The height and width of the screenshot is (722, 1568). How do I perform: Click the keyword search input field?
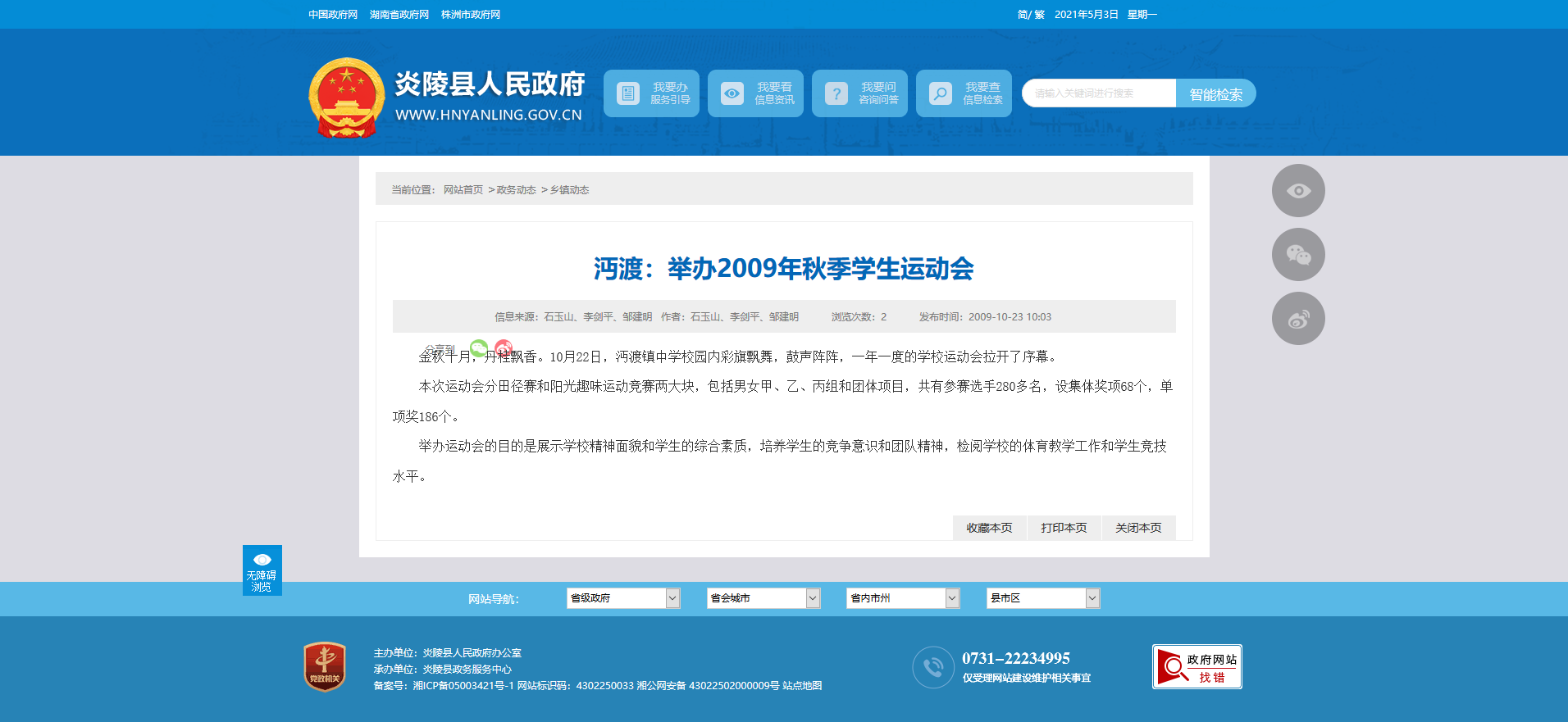pyautogui.click(x=1099, y=93)
